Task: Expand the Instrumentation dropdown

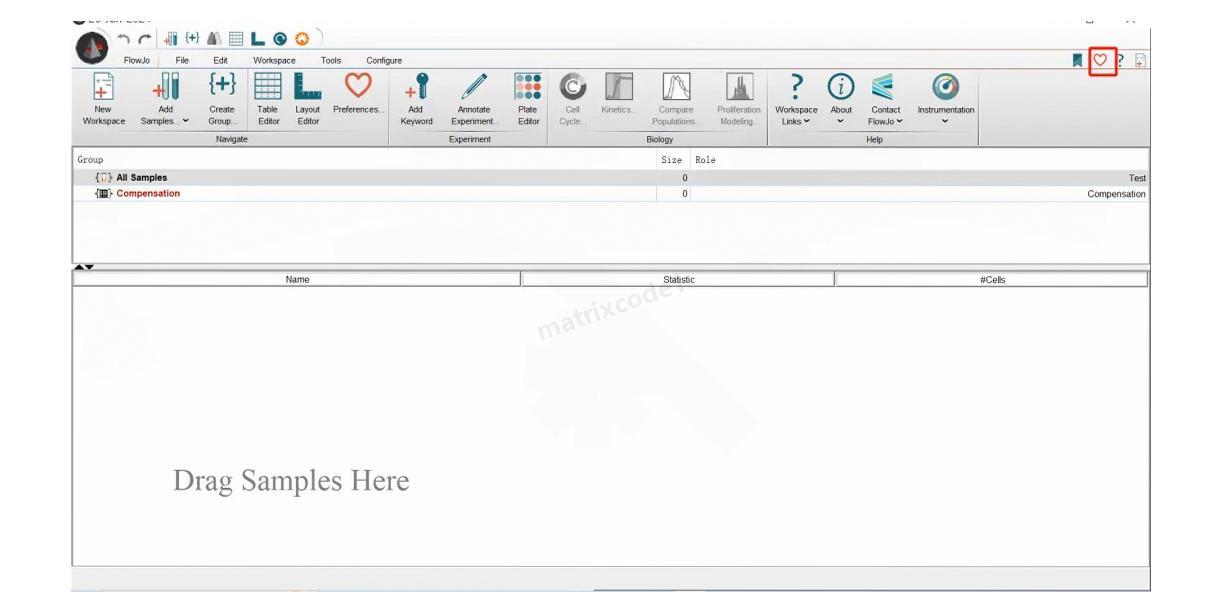Action: [x=945, y=121]
